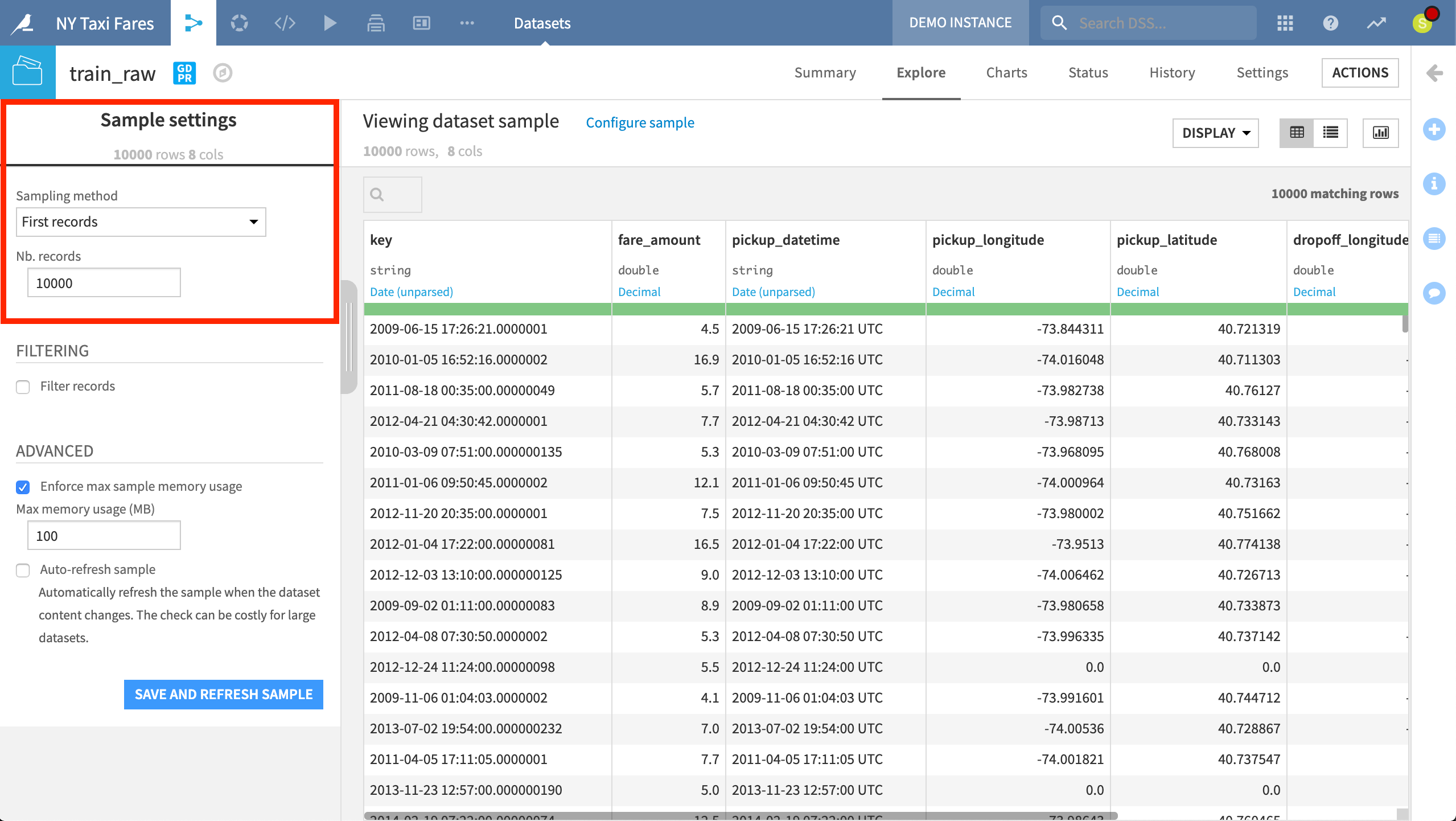Screen dimensions: 1456x821
Task: Open the activity trend arrow icon
Action: tap(1376, 23)
